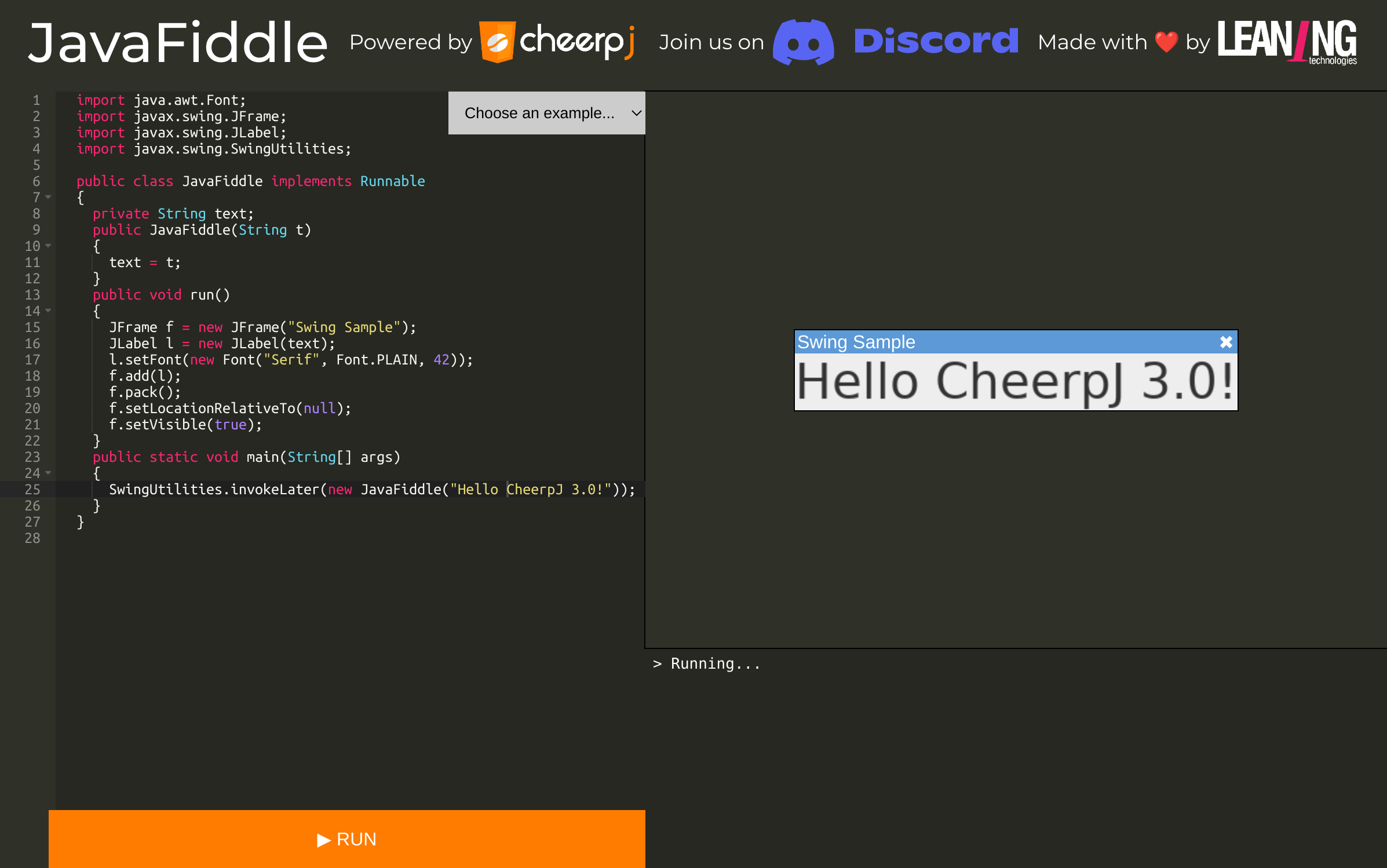Collapse the code block at line 7
1387x868 pixels.
(48, 197)
